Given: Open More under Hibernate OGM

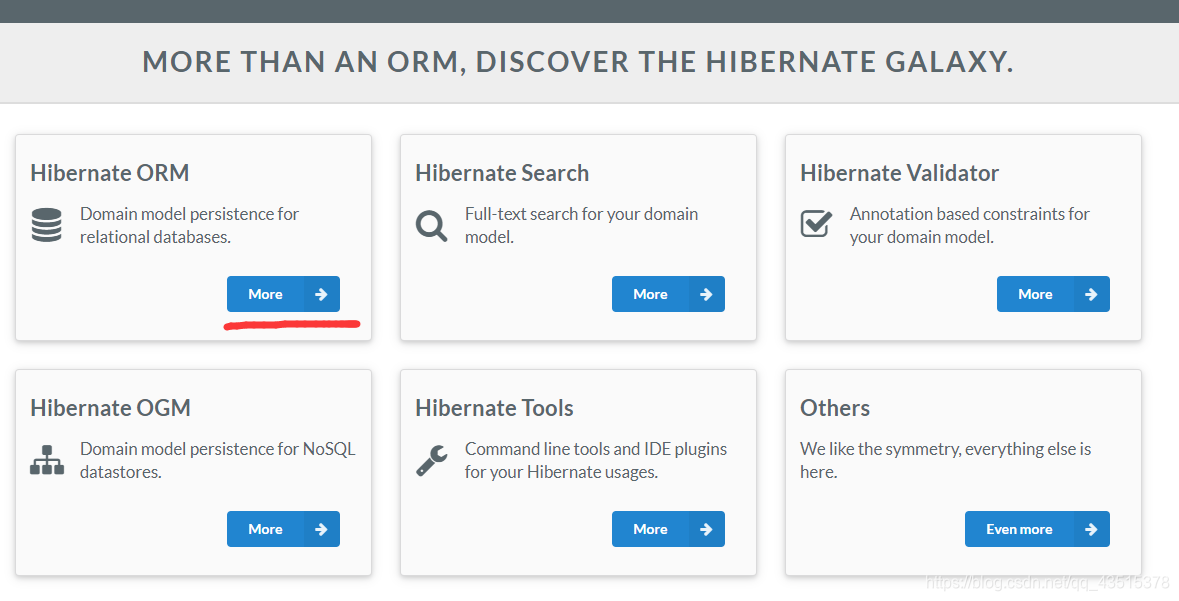Looking at the screenshot, I should pyautogui.click(x=283, y=529).
